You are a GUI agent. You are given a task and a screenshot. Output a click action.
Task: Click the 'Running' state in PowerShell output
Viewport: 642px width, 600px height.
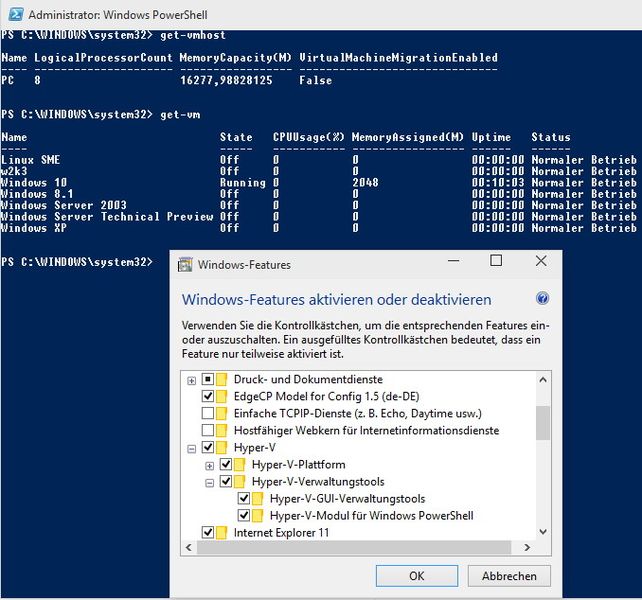point(242,182)
